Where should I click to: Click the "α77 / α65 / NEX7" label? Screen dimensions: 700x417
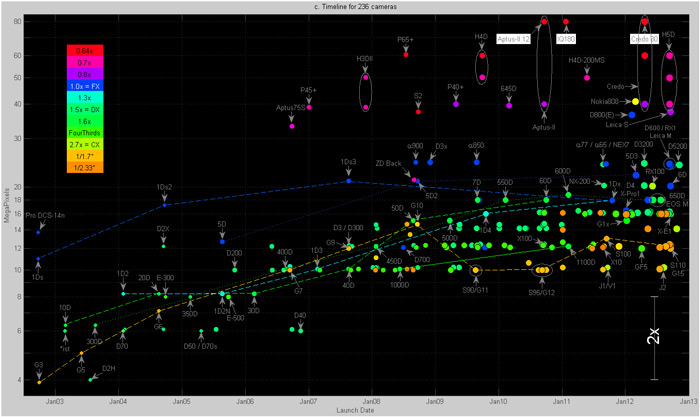[602, 145]
